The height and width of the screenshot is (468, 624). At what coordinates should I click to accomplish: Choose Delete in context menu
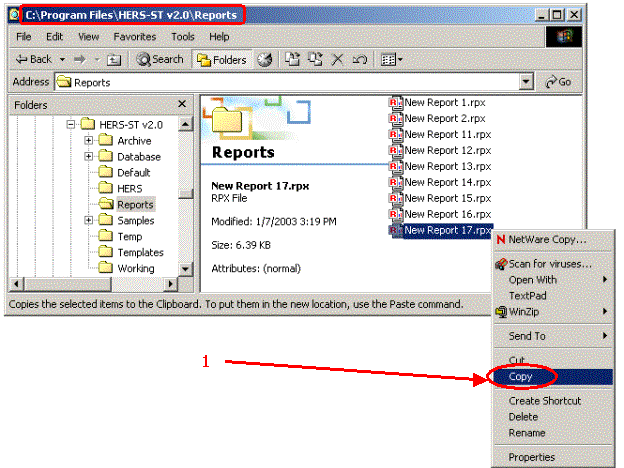point(552,417)
